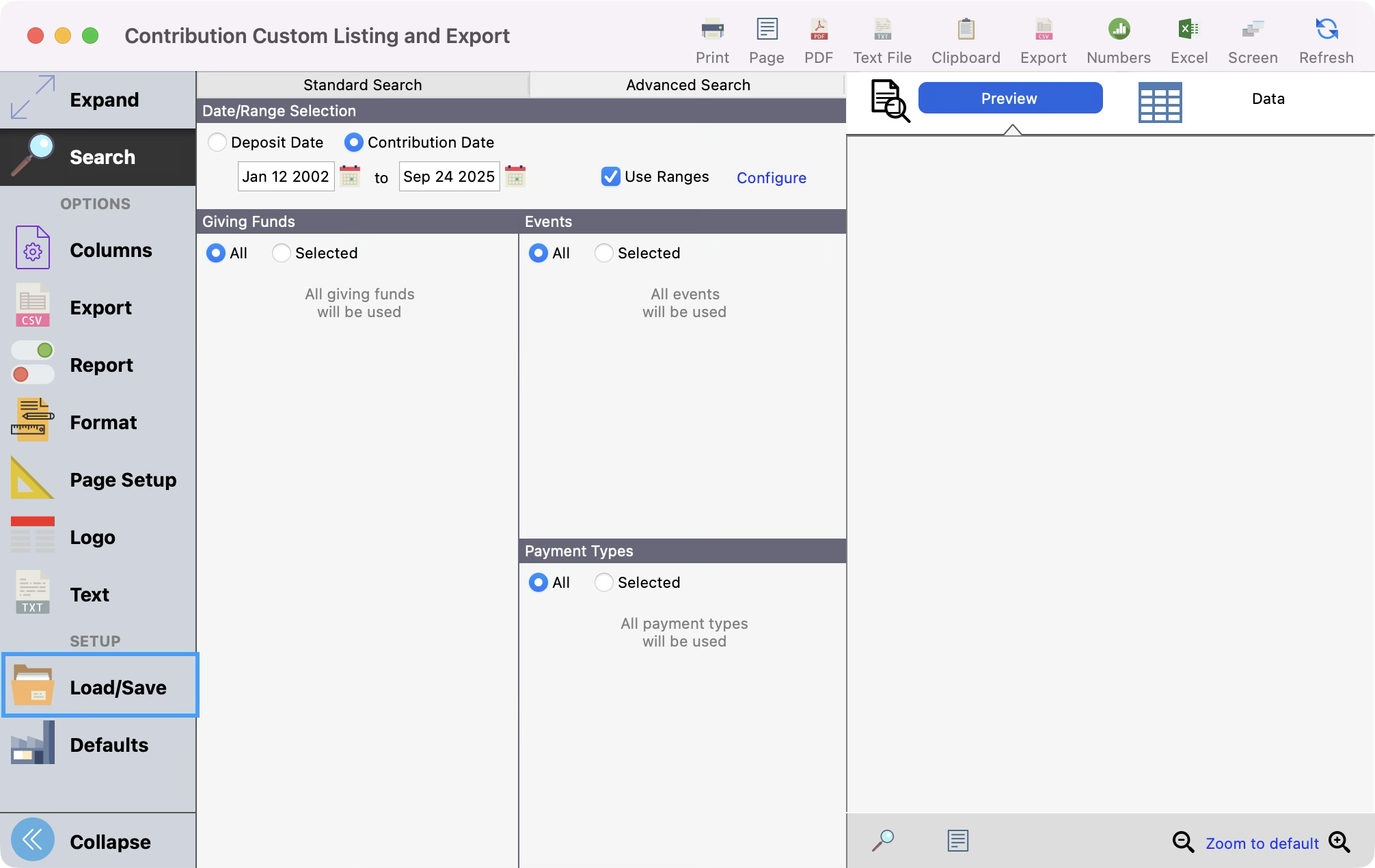Screen dimensions: 1375x868
Task: Click Zoom to default link
Action: pos(1262,843)
